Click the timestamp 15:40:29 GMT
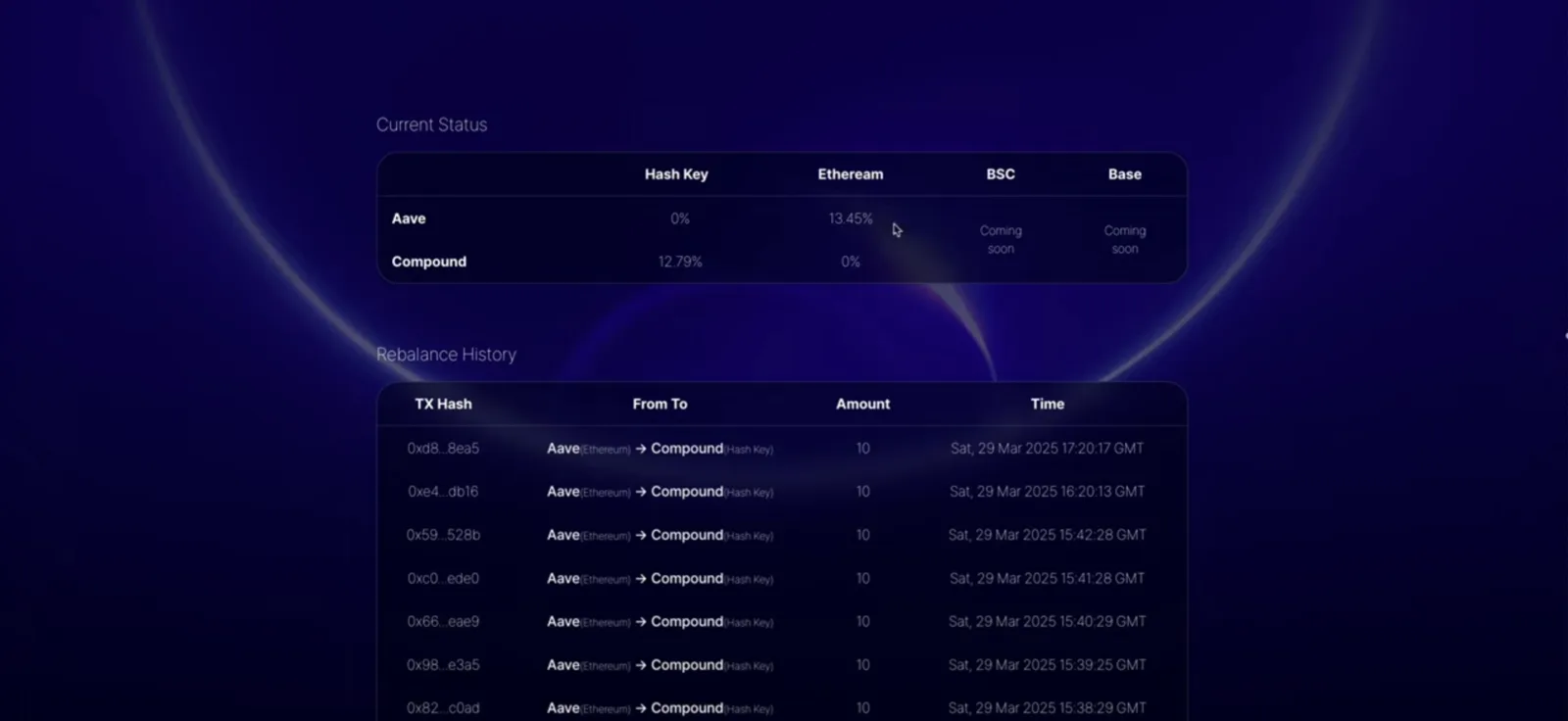 click(1048, 621)
